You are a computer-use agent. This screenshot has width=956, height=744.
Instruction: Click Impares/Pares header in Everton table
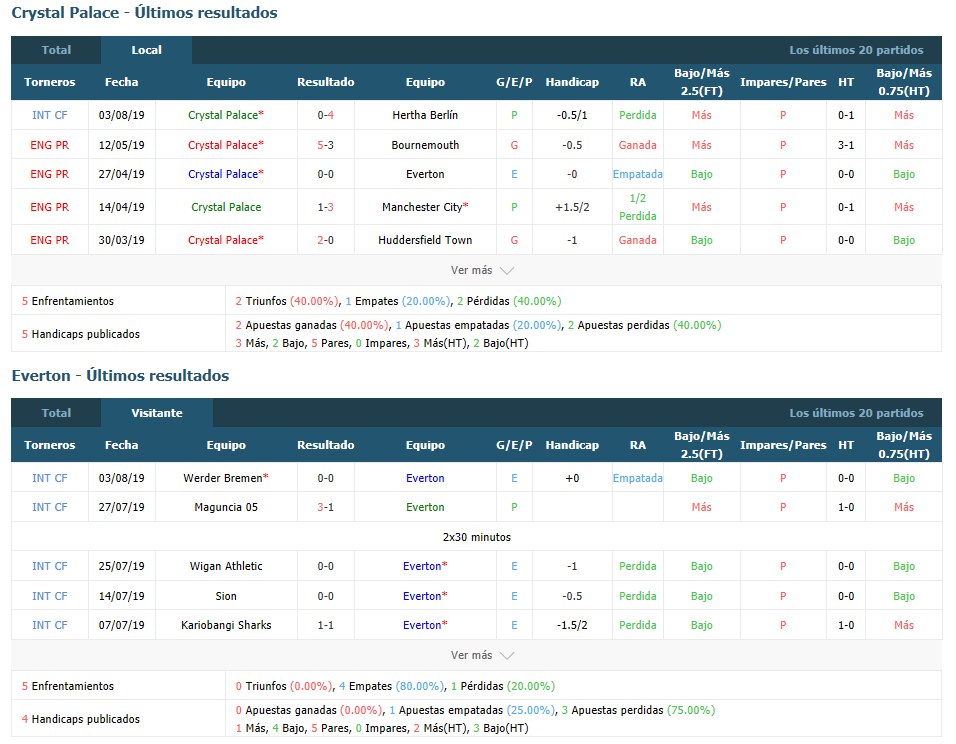tap(783, 445)
